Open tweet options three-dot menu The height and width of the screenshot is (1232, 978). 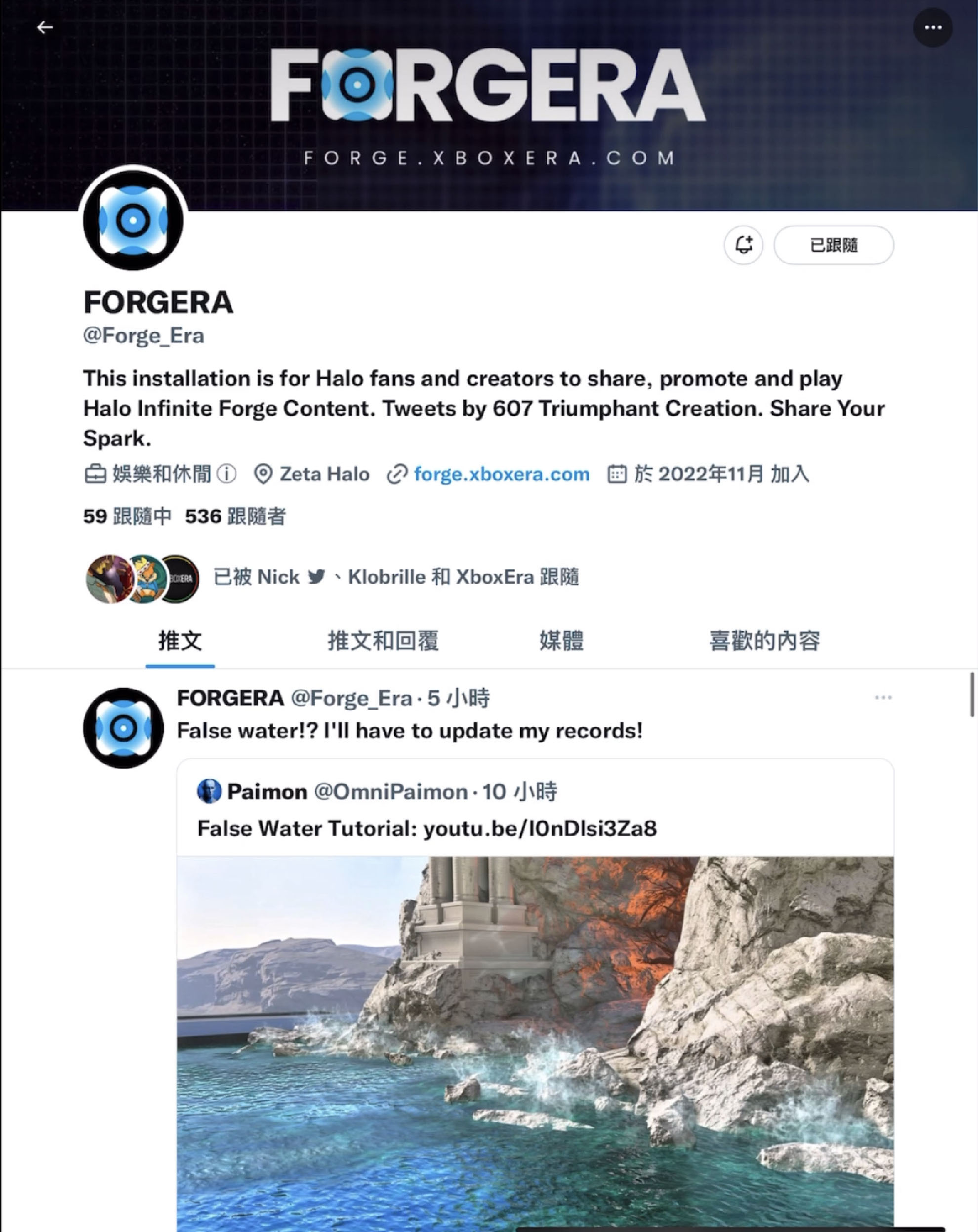(x=883, y=697)
